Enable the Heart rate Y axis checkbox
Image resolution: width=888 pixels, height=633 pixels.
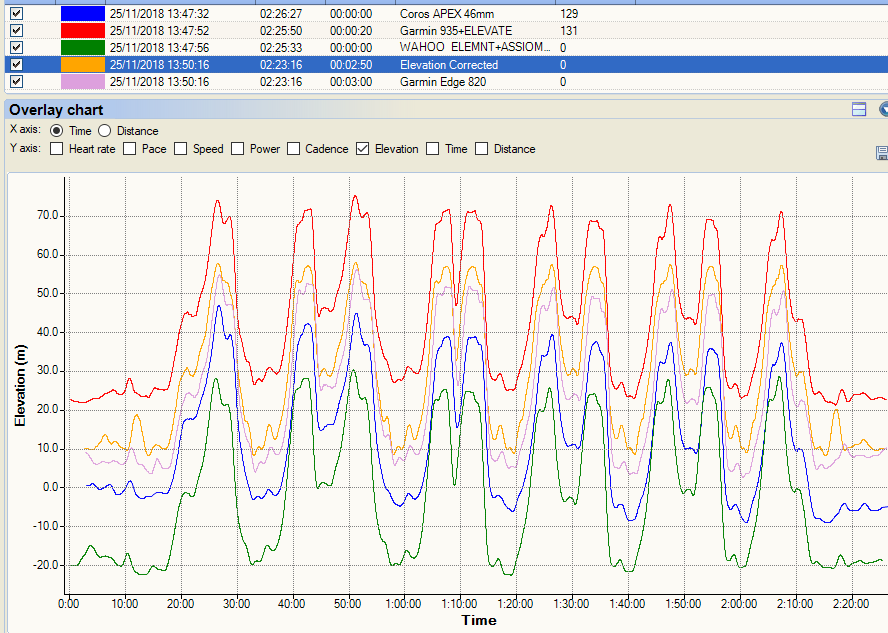(56, 149)
